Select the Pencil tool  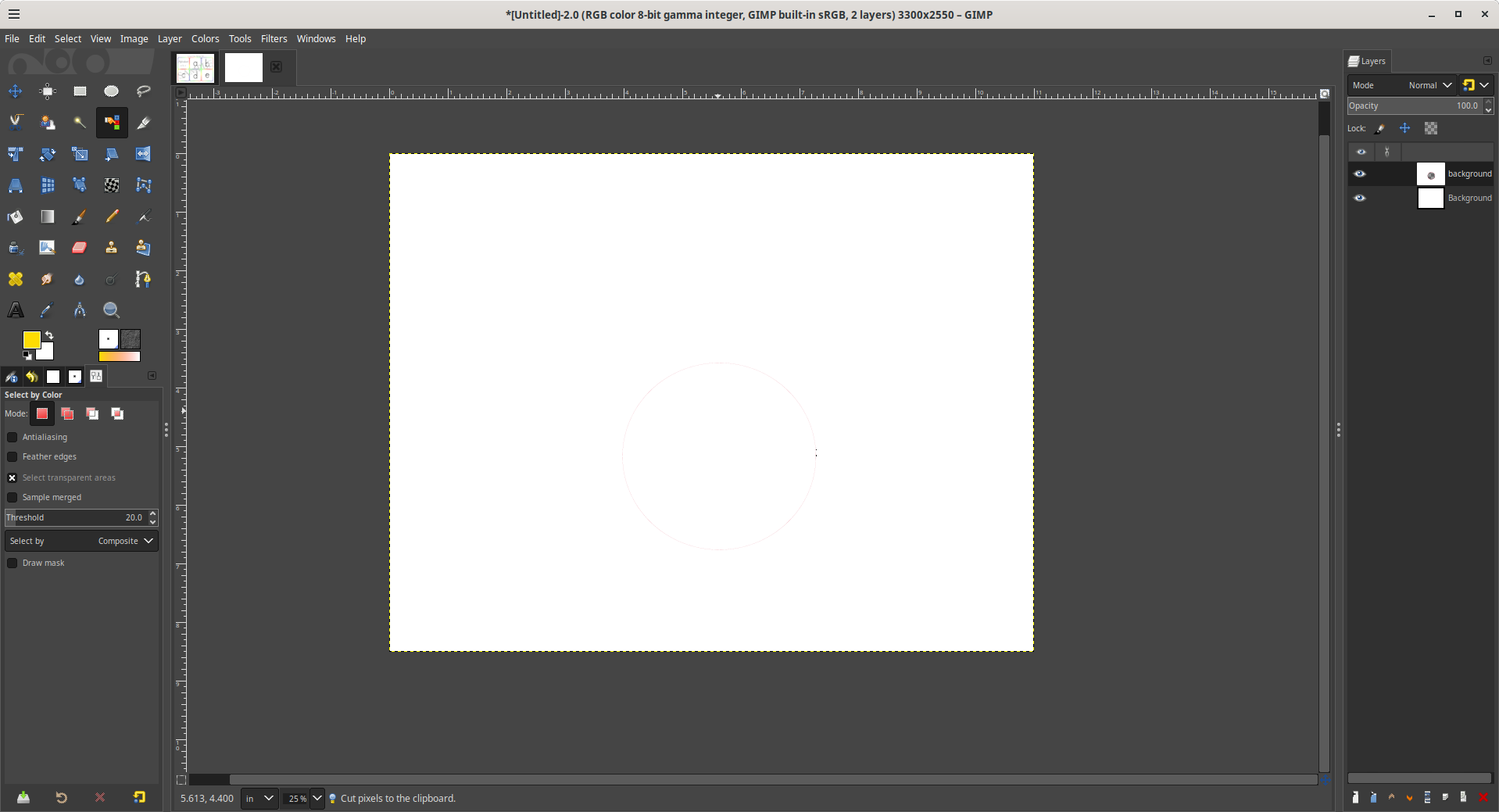coord(112,216)
